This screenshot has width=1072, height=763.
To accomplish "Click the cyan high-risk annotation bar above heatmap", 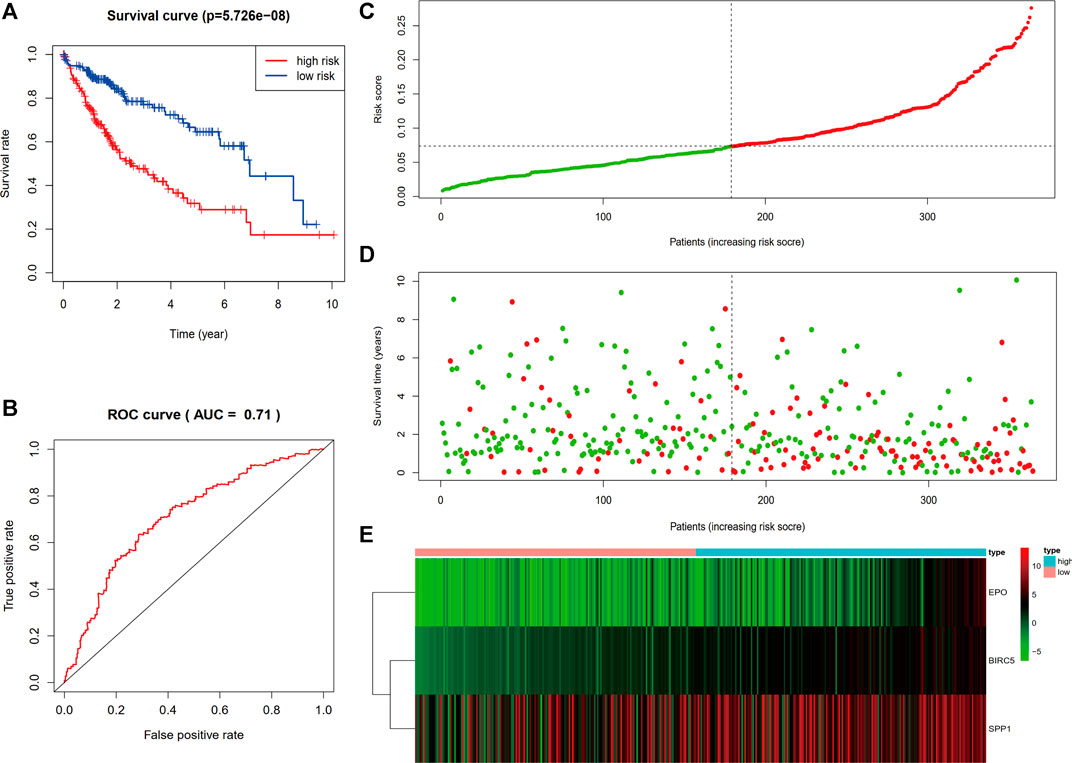I will (x=841, y=552).
